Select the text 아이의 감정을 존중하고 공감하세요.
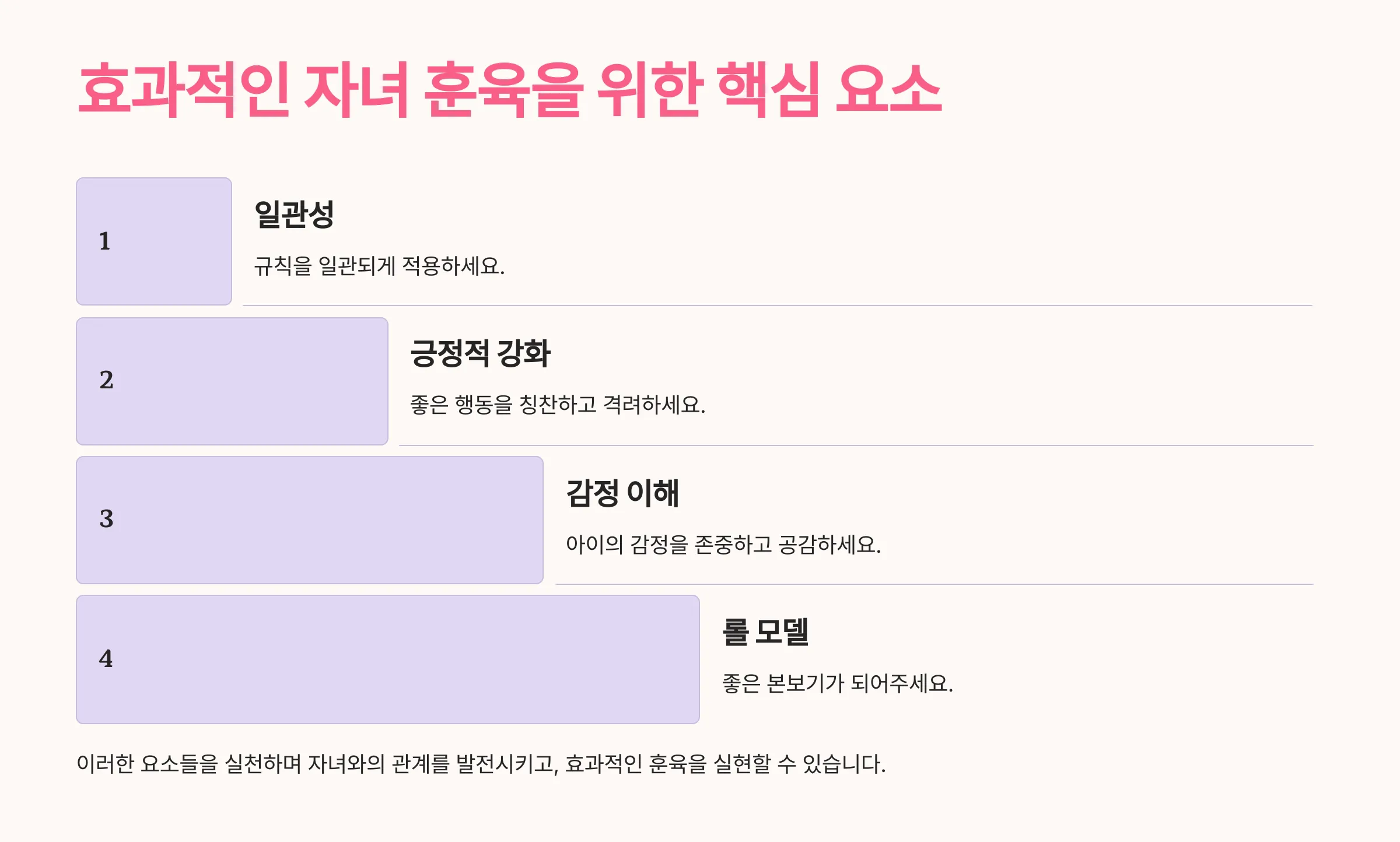1400x842 pixels. tap(723, 545)
